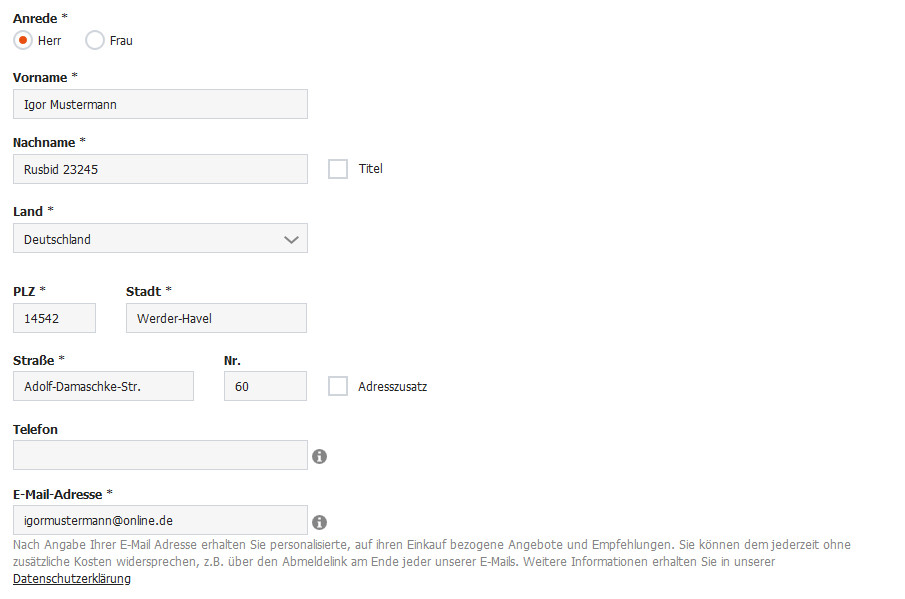This screenshot has height=599, width=905.
Task: Select the Stadt field with Werder-Havel
Action: 216,318
